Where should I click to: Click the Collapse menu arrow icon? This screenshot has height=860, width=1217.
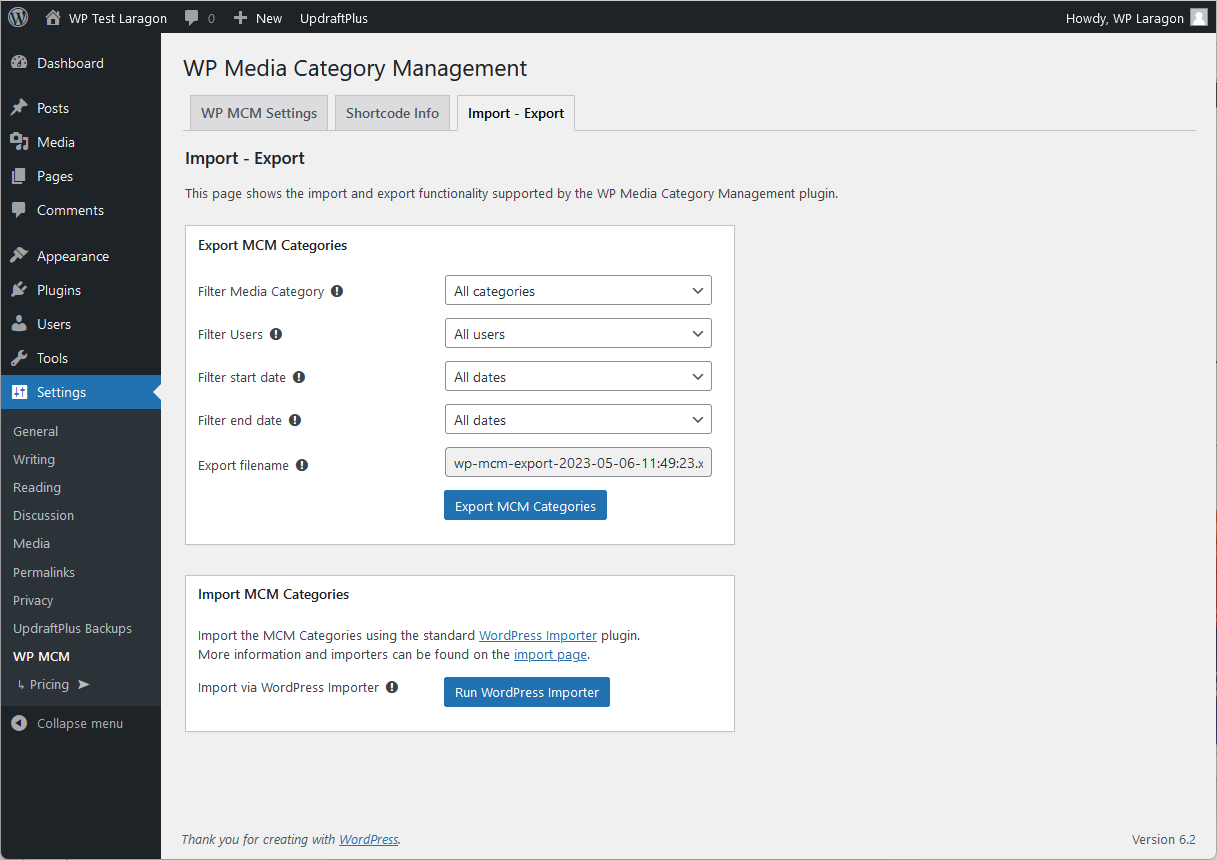pos(19,723)
